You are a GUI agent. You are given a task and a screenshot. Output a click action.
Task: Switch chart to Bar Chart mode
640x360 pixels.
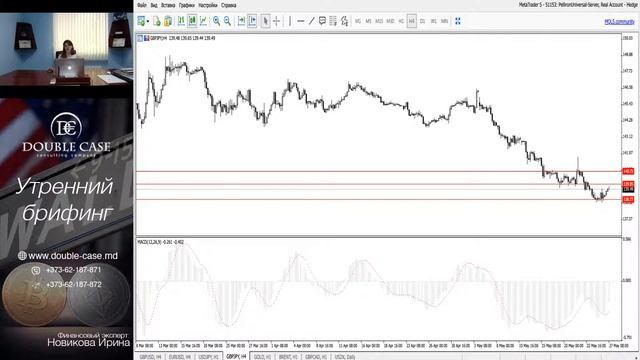181,21
